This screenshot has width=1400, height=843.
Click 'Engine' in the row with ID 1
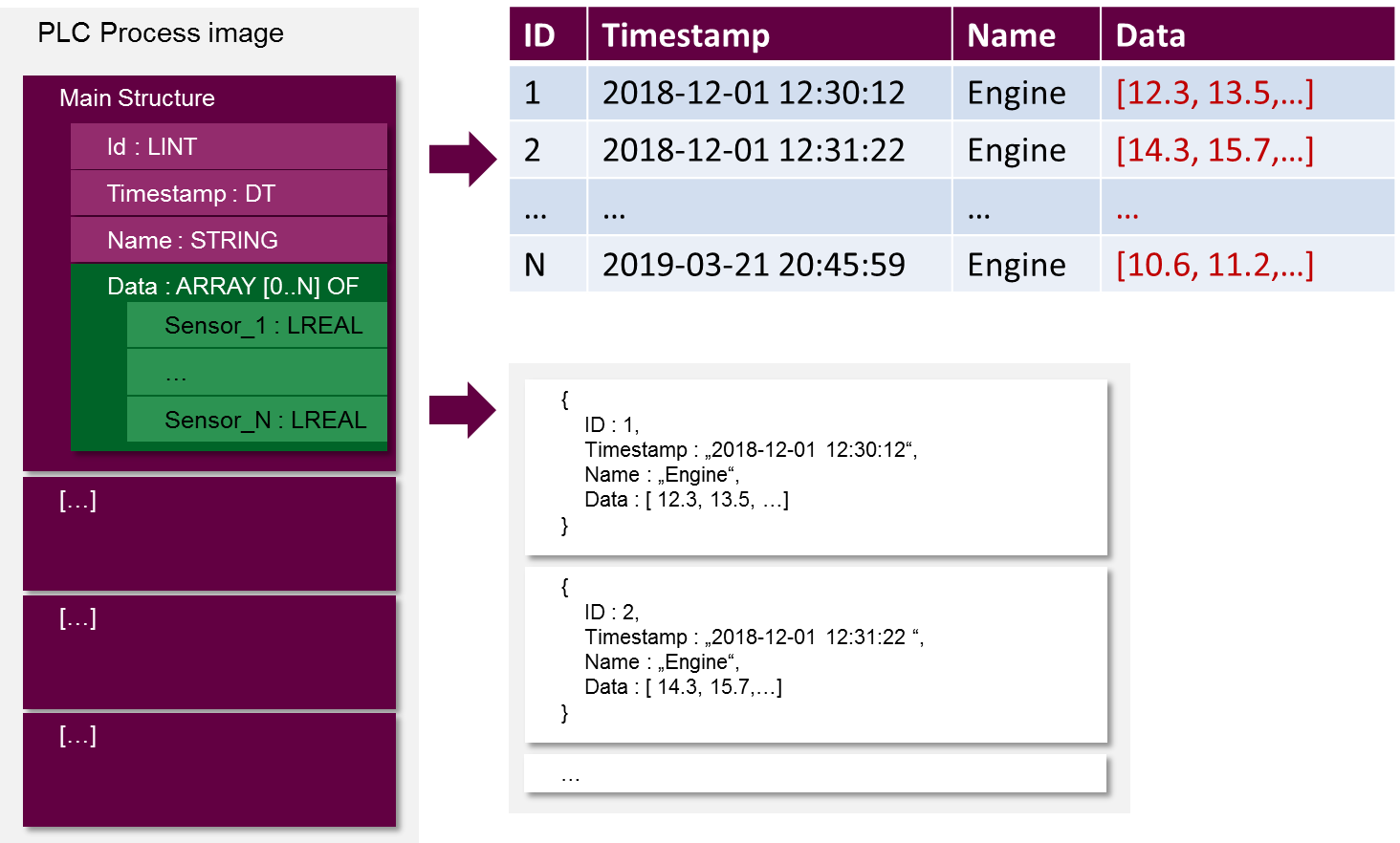[x=1026, y=92]
